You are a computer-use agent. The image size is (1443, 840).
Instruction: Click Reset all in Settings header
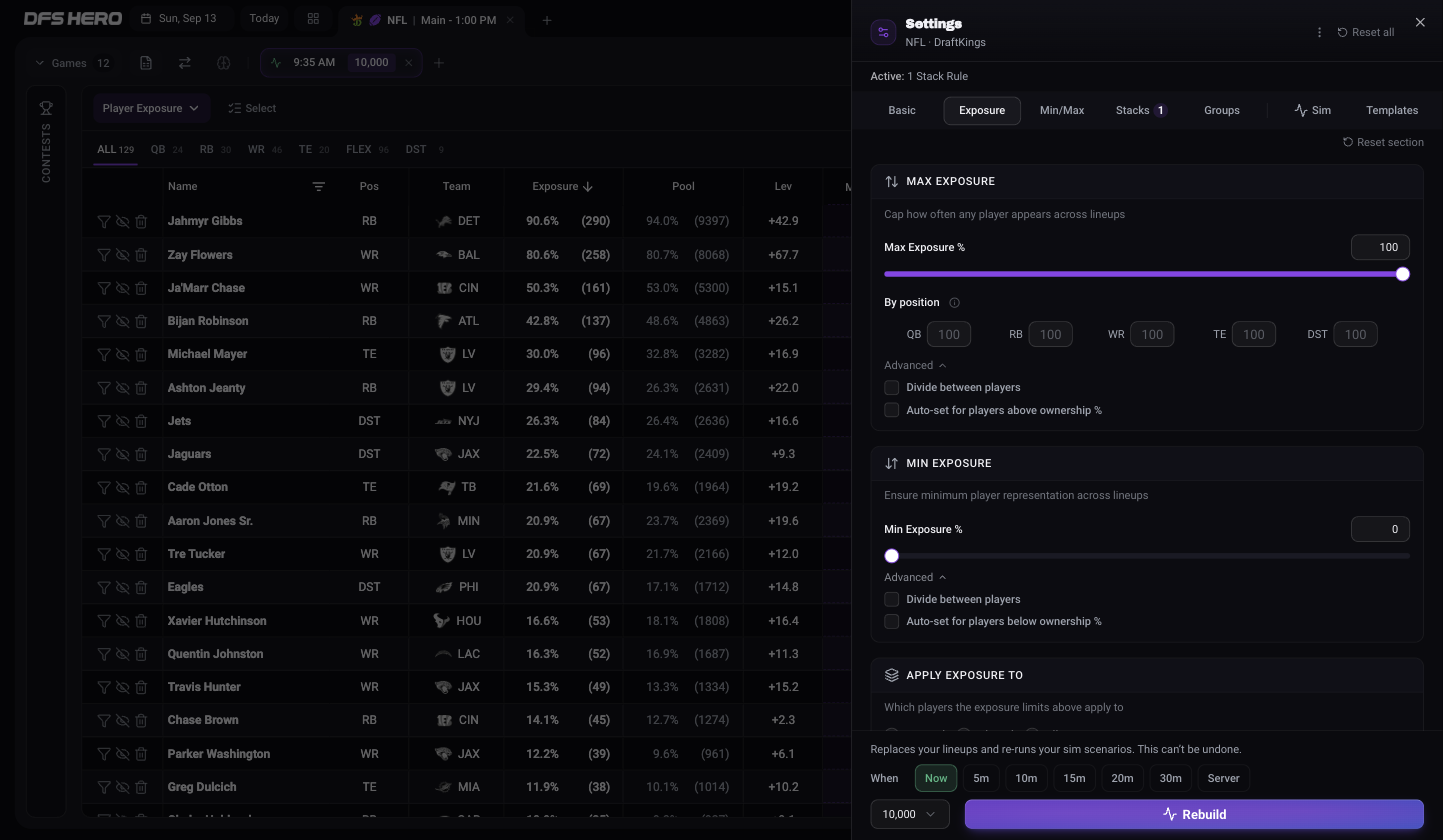tap(1366, 32)
